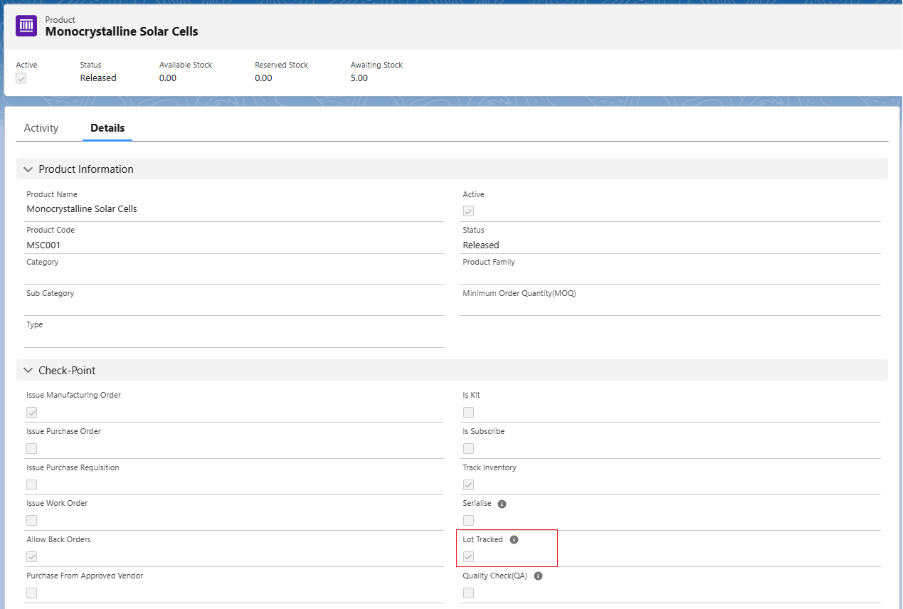The height and width of the screenshot is (609, 903).
Task: Toggle the Lot Tracked checkbox
Action: [x=468, y=557]
